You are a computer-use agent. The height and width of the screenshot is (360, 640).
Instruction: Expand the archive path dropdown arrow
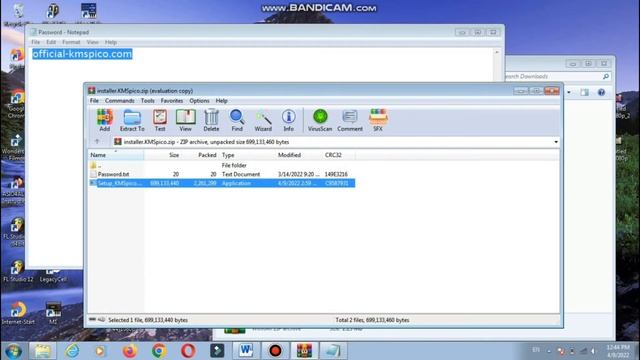coord(556,142)
